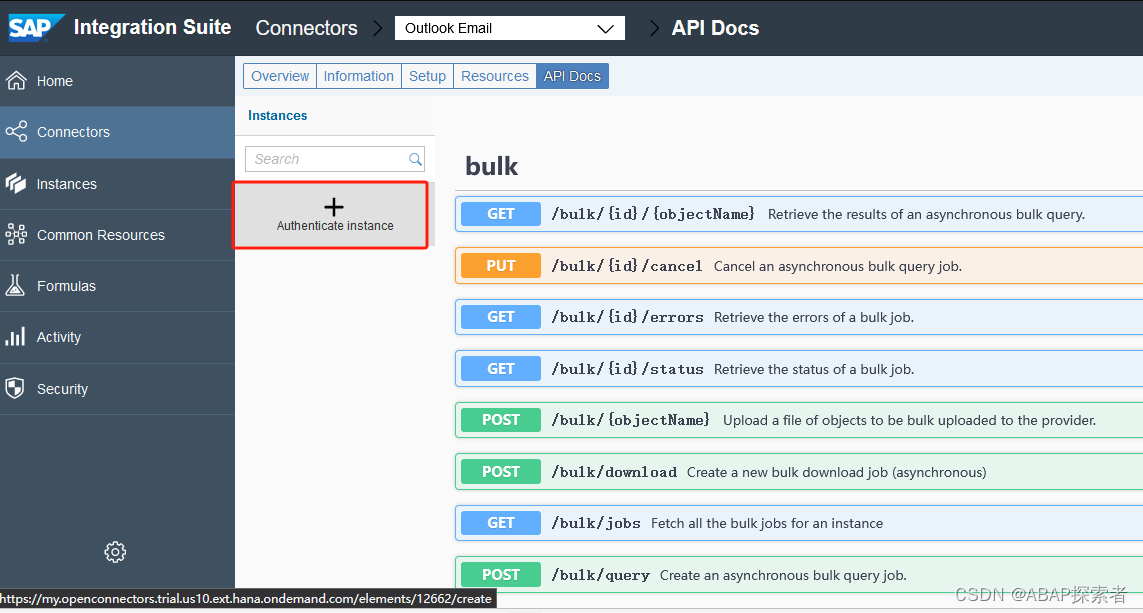Expand POST /bulk/query endpoint
Viewport: 1143px width, 613px height.
coord(799,574)
